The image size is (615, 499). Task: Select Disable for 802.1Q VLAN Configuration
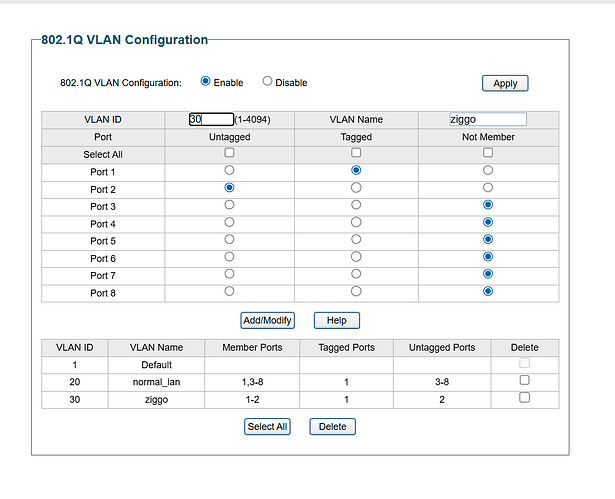pyautogui.click(x=267, y=81)
